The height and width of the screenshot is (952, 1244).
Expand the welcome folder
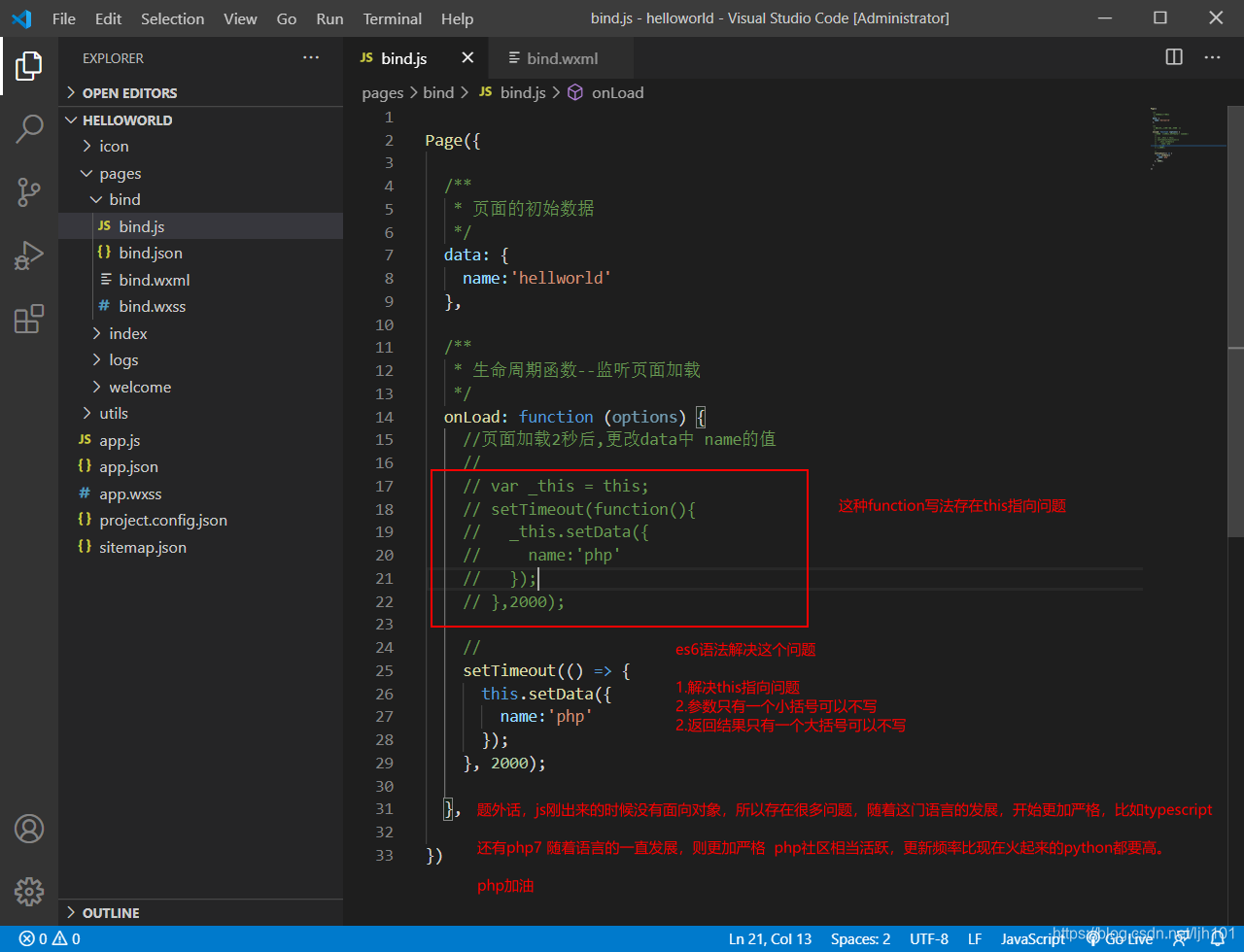tap(140, 387)
